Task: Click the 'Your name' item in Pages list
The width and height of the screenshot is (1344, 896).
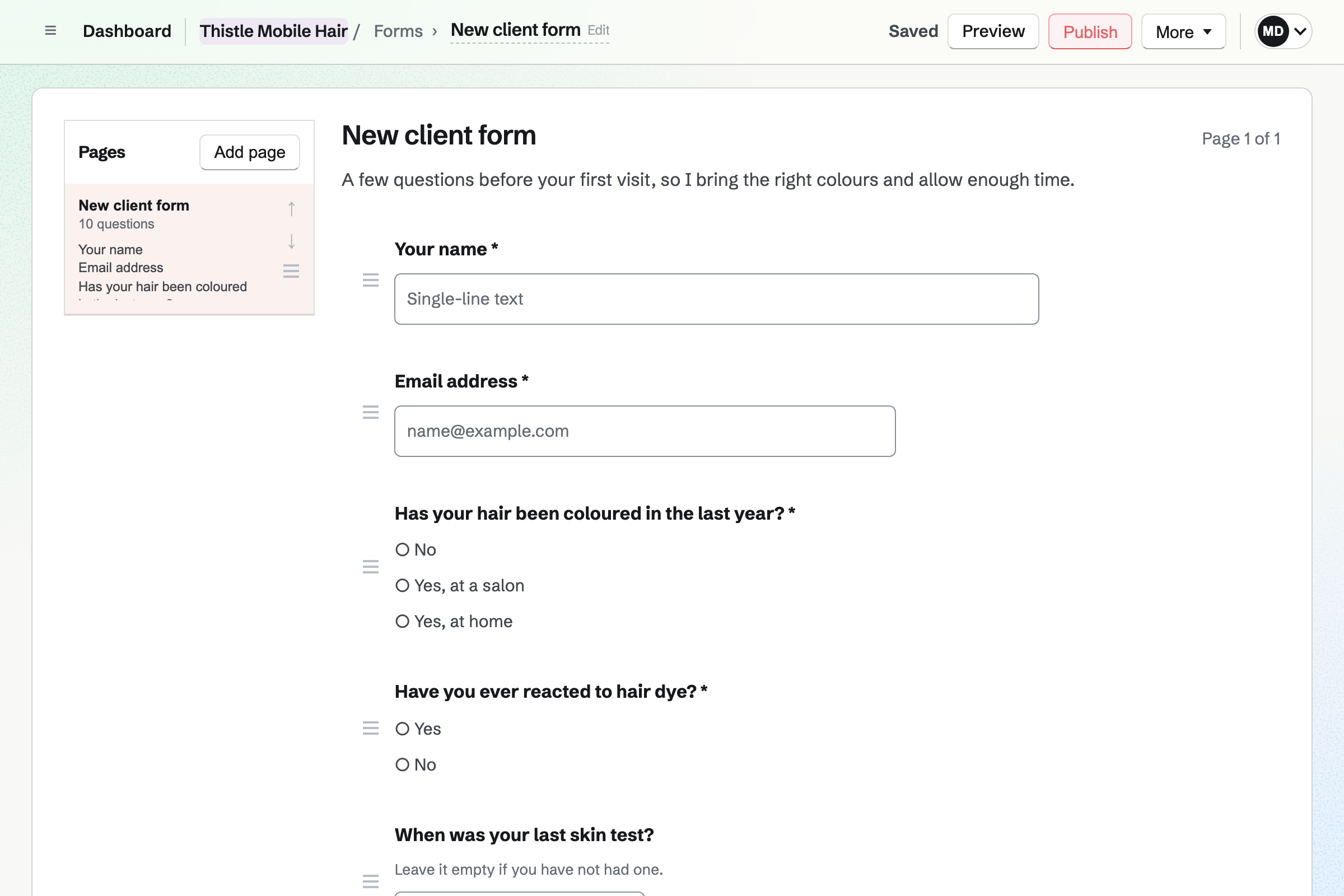Action: click(111, 250)
